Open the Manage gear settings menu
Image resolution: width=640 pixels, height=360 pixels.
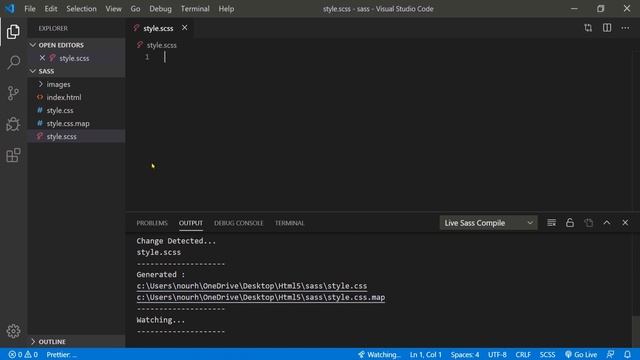(x=13, y=331)
